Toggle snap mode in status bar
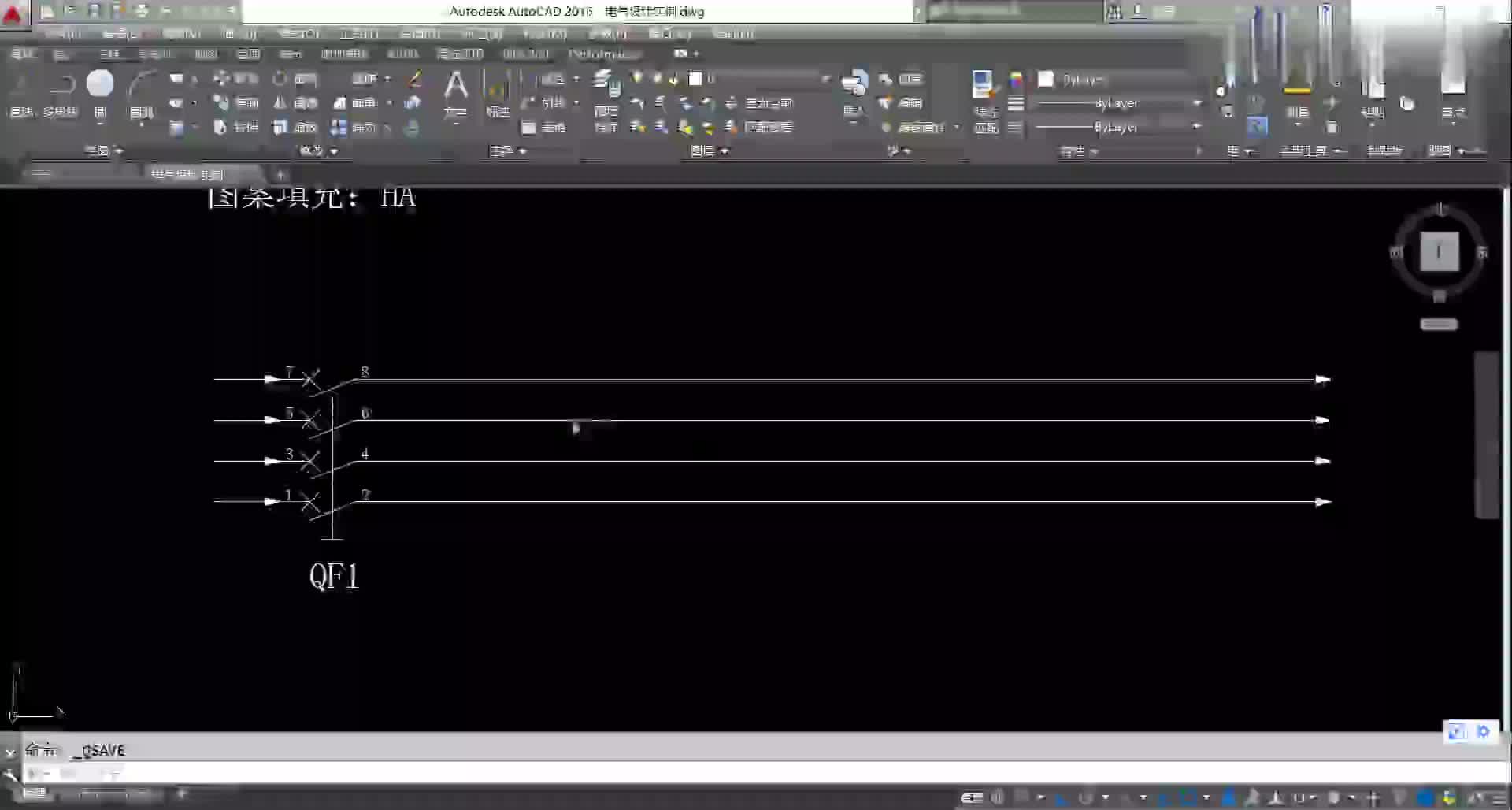 pos(1021,797)
